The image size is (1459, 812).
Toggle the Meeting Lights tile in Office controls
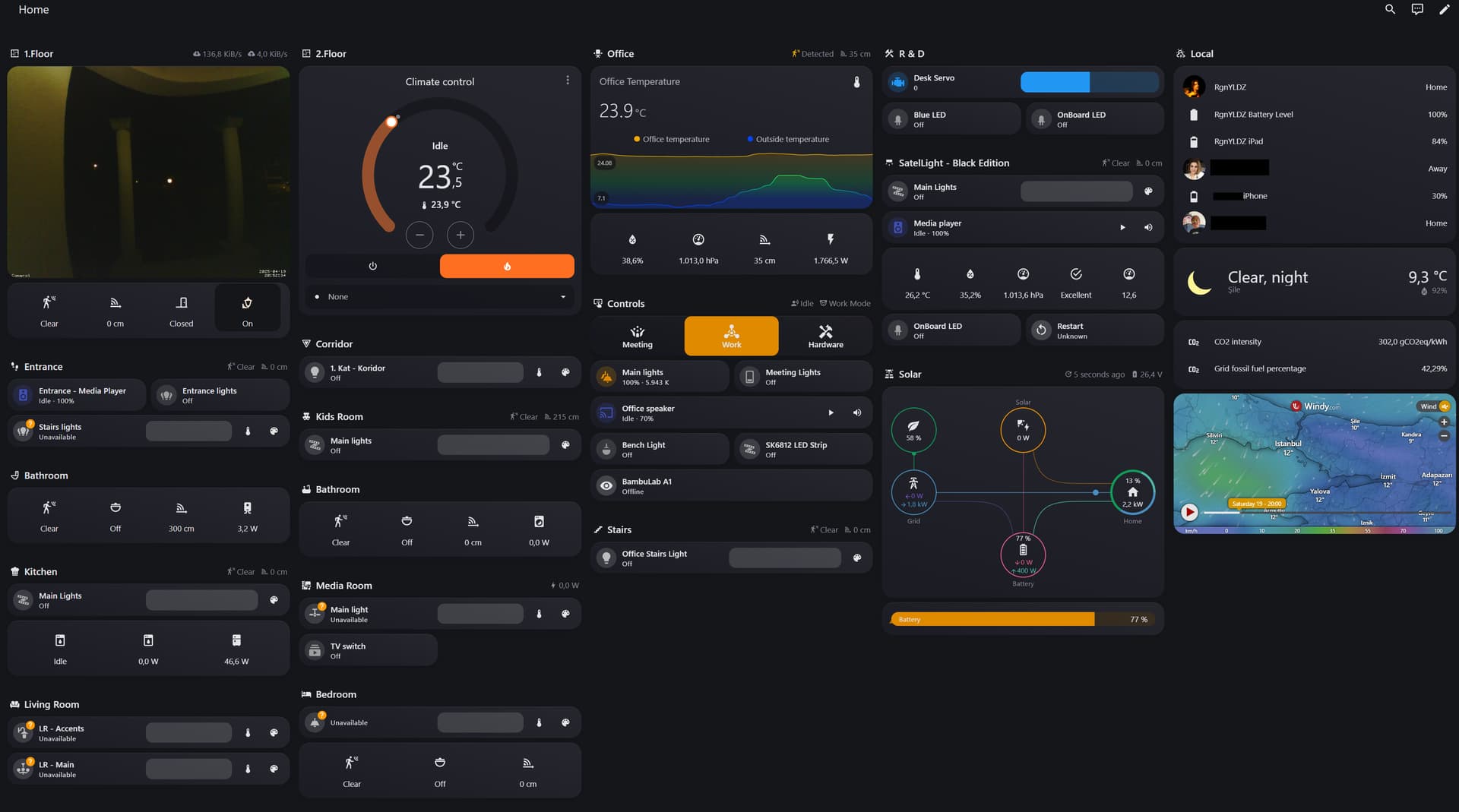coord(802,376)
